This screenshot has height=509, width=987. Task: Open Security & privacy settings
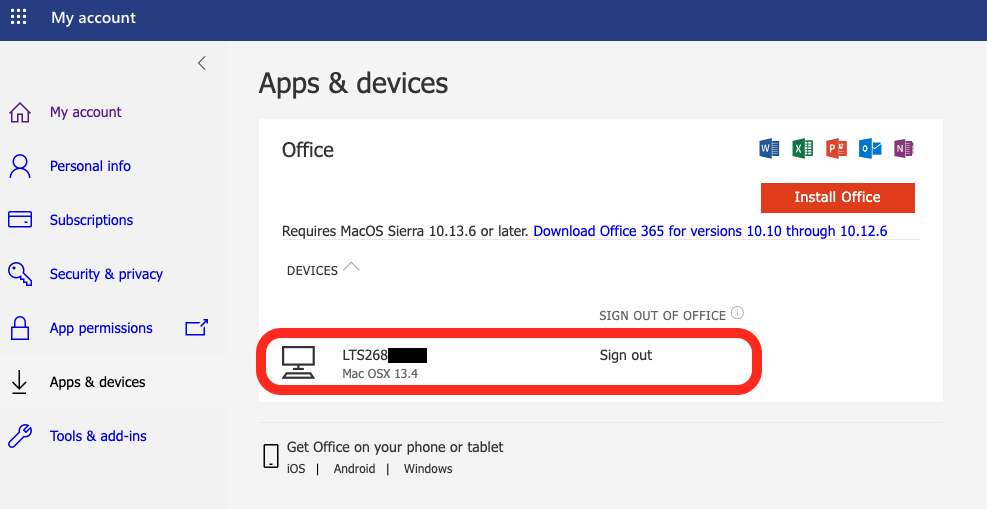106,274
